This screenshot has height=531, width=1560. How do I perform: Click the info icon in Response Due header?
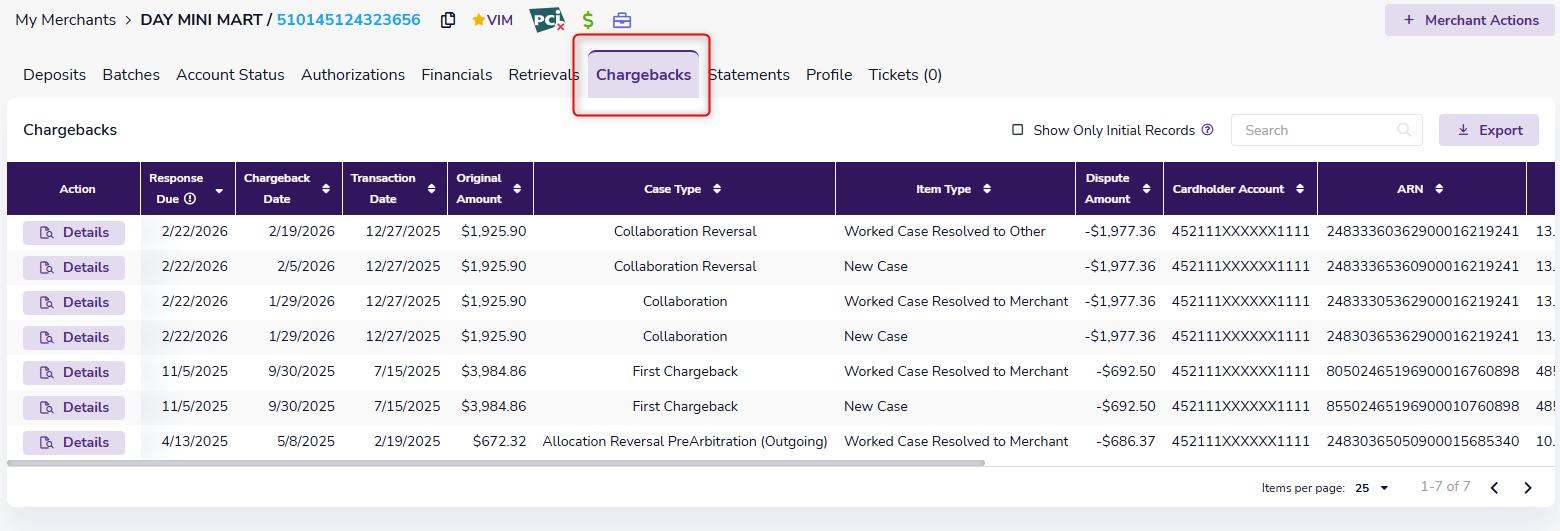click(x=190, y=199)
